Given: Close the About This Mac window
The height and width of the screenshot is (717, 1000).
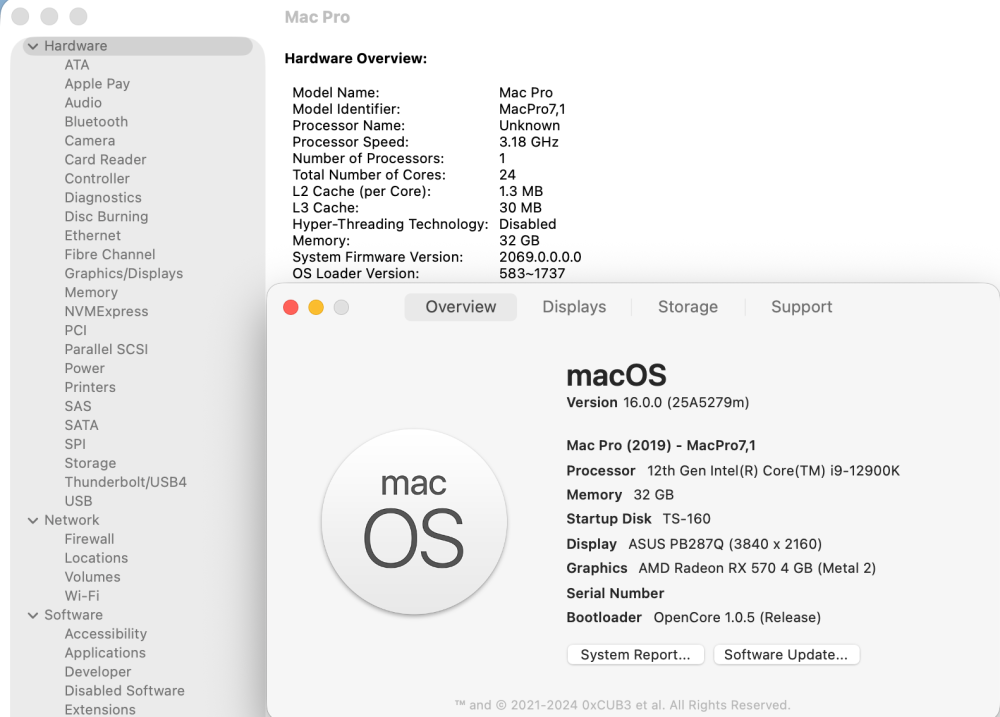Looking at the screenshot, I should coord(291,307).
